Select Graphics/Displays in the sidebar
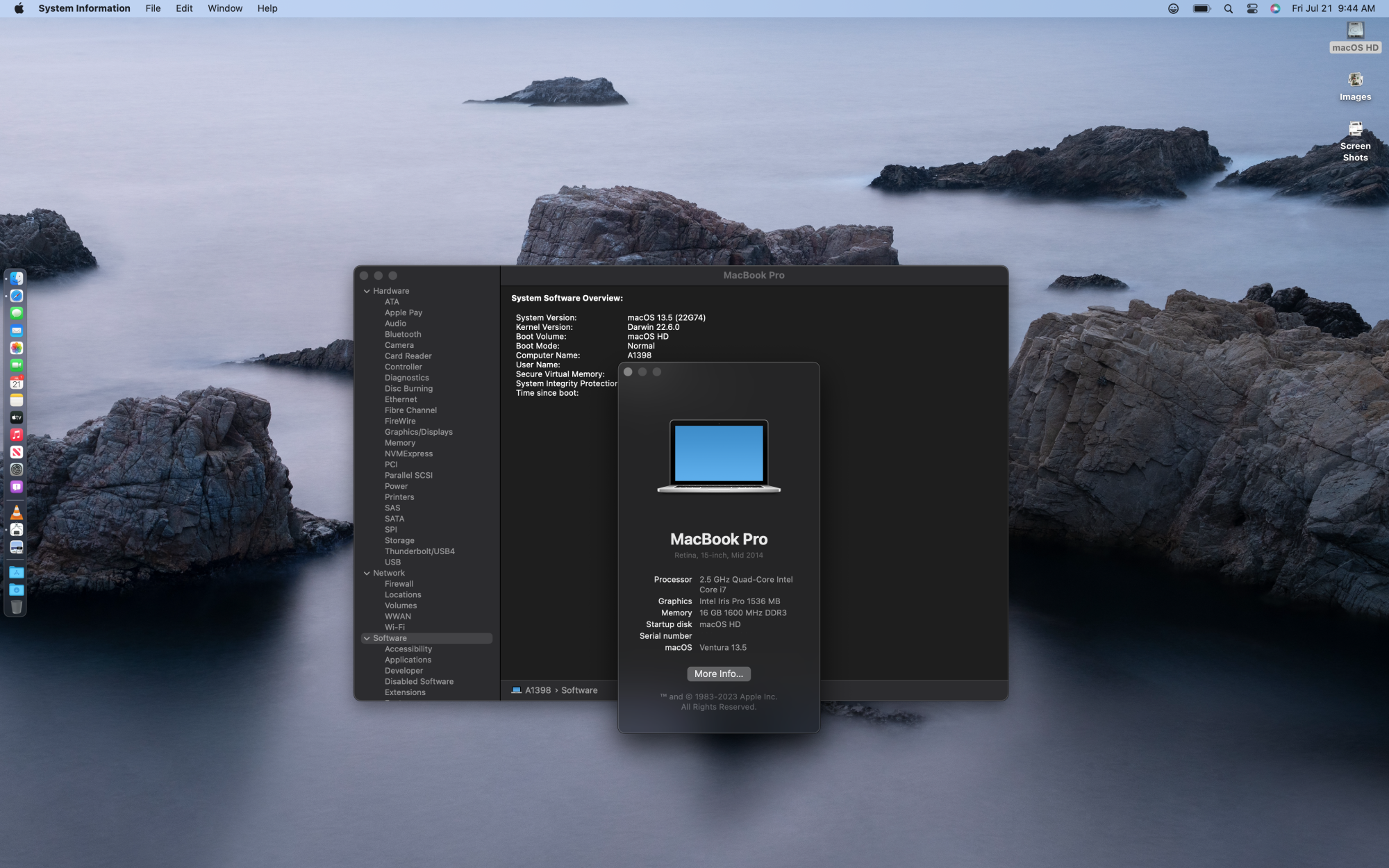1389x868 pixels. 418,432
